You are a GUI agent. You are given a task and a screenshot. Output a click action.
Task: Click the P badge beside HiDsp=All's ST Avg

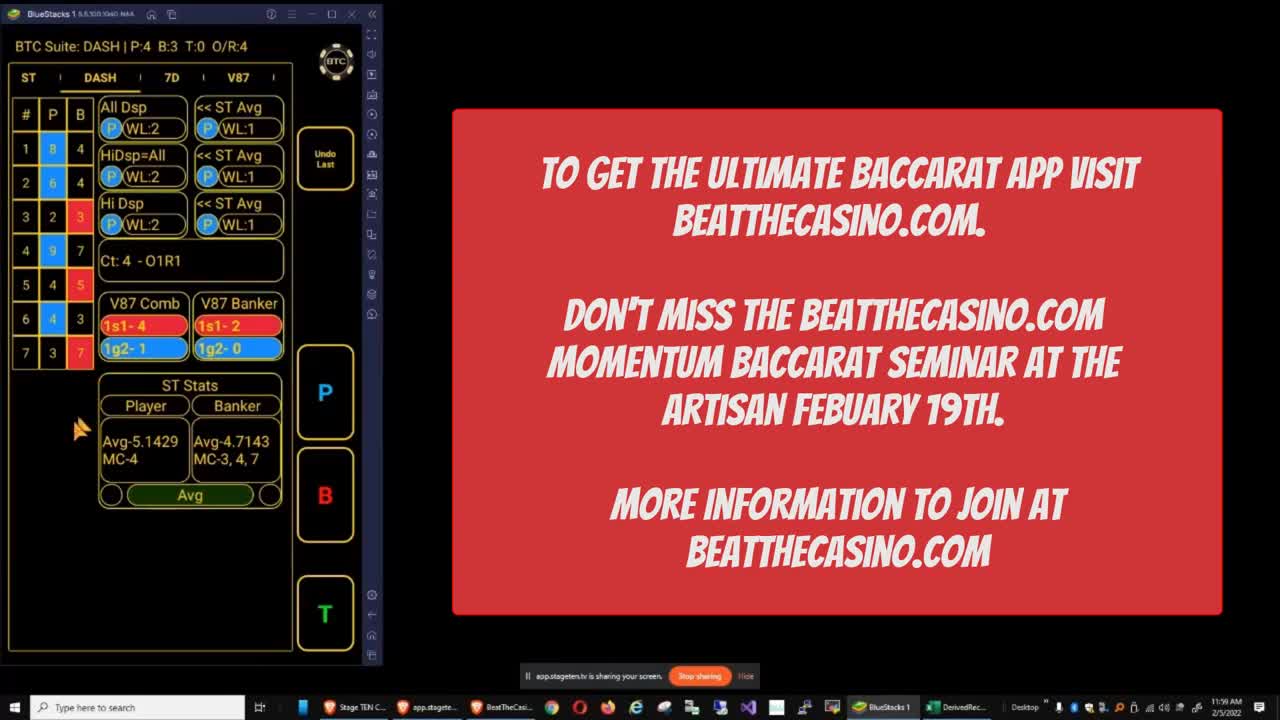click(207, 176)
